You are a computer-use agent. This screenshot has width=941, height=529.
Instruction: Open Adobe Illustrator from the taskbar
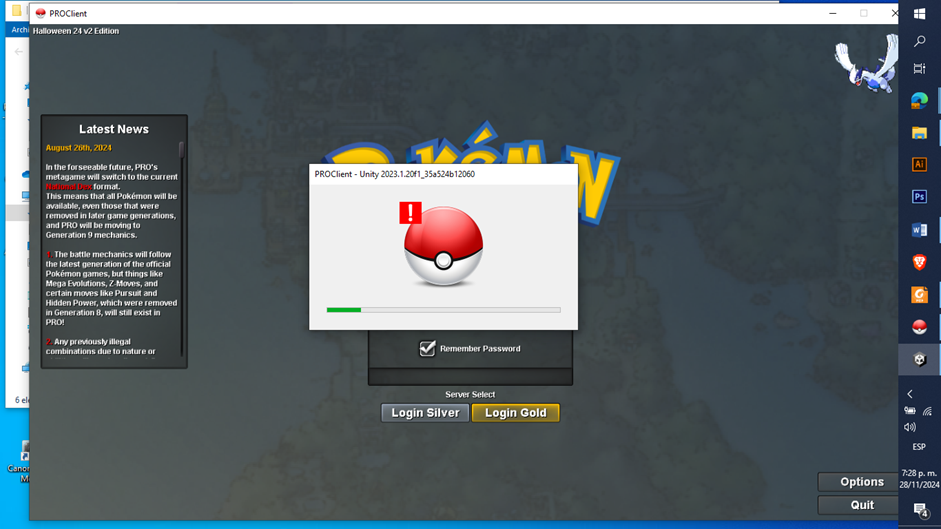pyautogui.click(x=919, y=165)
